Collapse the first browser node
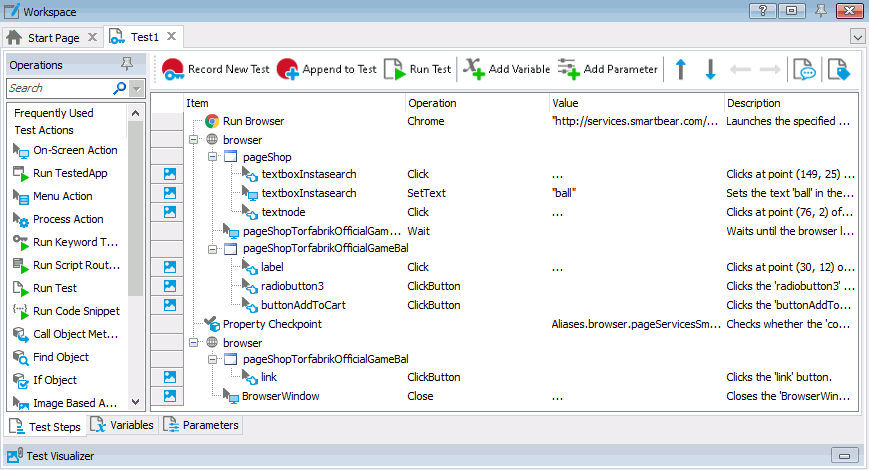869x470 pixels. pos(193,140)
